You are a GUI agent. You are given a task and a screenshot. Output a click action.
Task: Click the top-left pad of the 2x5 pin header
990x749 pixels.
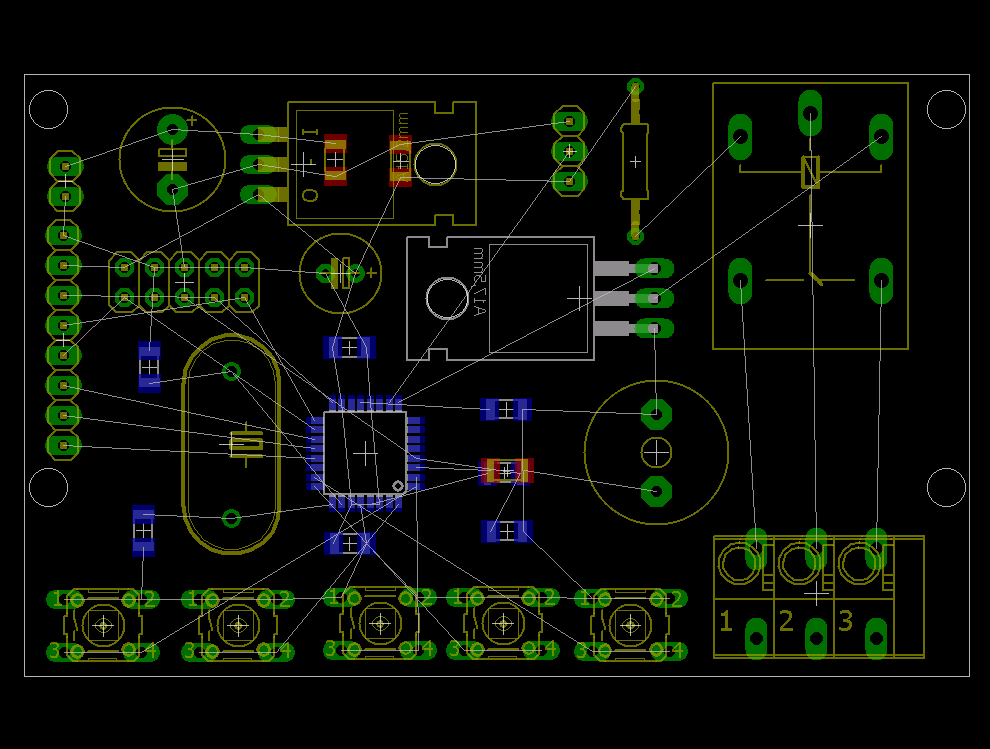(x=124, y=267)
